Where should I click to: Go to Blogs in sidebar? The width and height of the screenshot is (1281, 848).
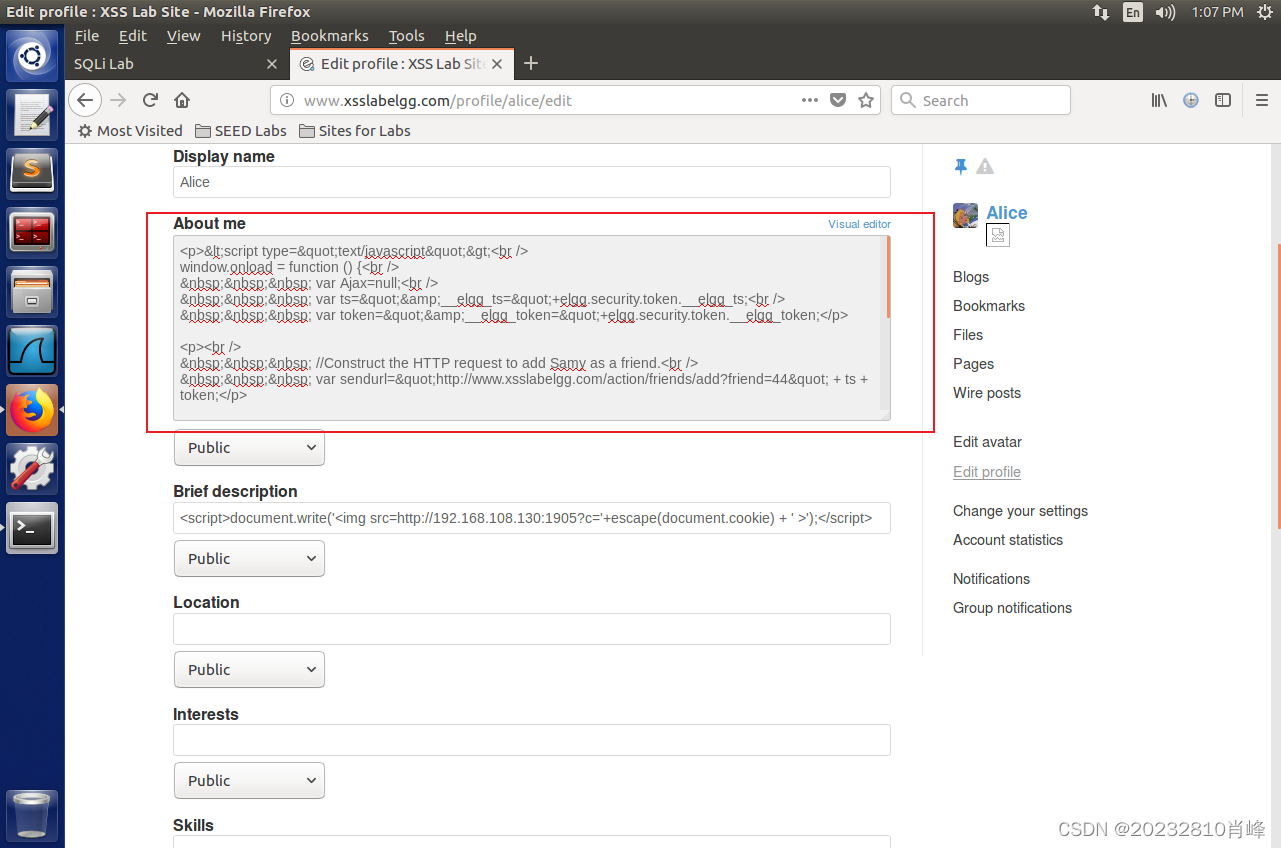point(971,277)
